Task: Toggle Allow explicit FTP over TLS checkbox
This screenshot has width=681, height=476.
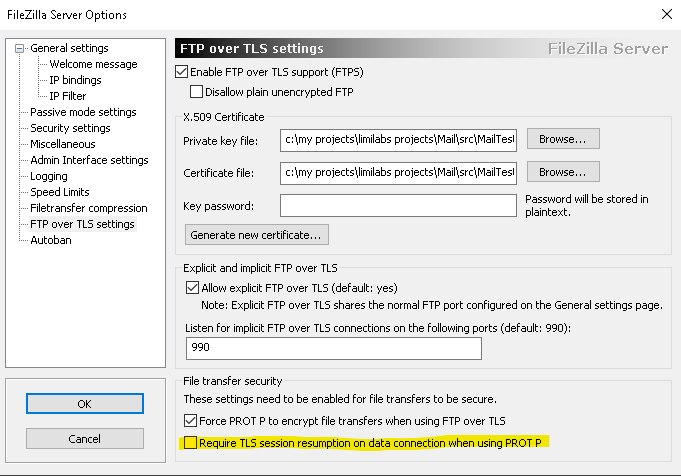Action: [x=192, y=288]
